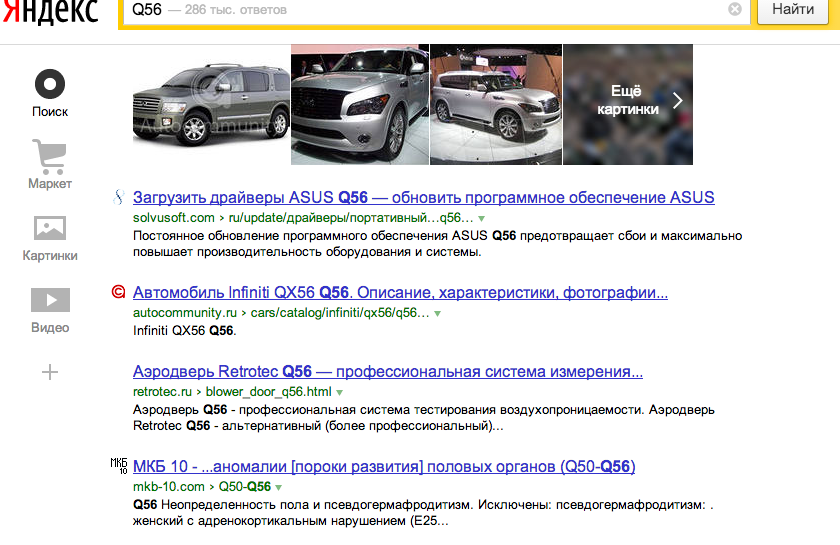
Task: Click the cars/catalog/infiniti/qx56/q56 path link
Action: pyautogui.click(x=340, y=313)
